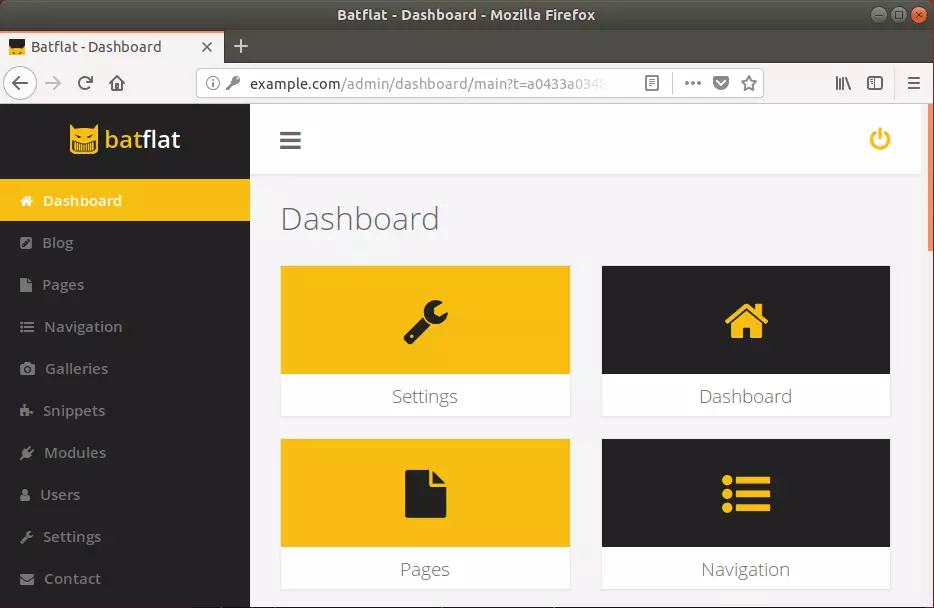Open Snippets in the sidebar menu

click(124, 410)
